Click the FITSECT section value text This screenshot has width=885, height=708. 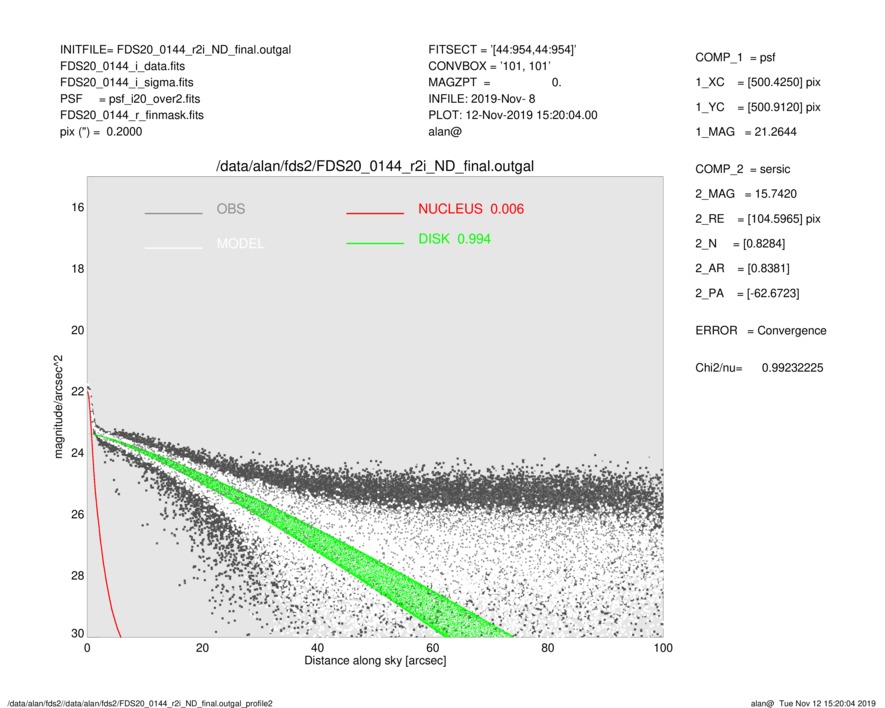pos(502,50)
